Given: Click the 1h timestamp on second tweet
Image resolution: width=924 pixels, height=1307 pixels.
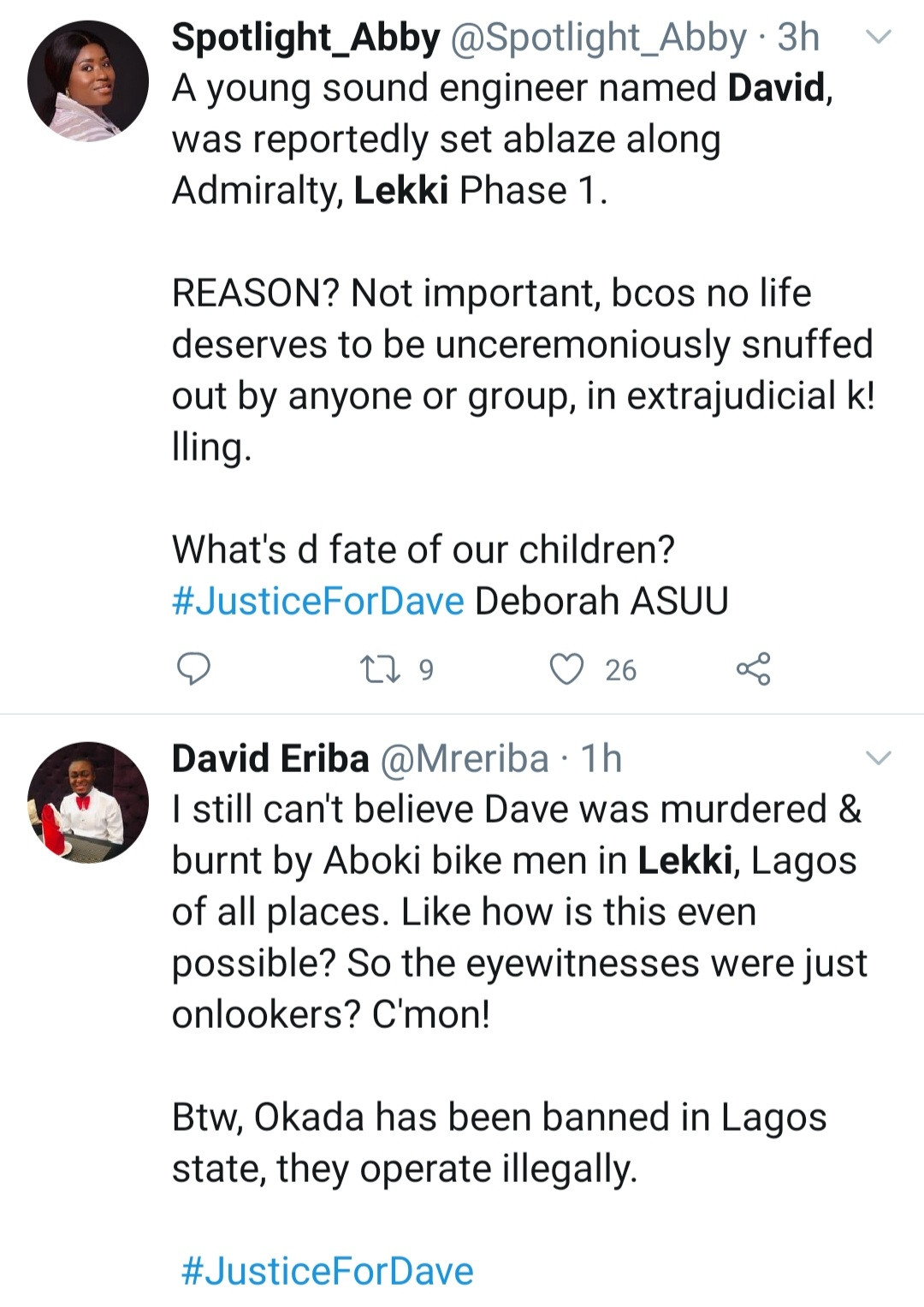Looking at the screenshot, I should coord(601,758).
